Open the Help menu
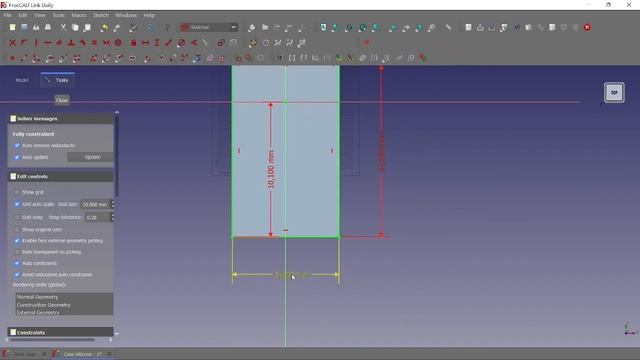Screen dimensions: 640x360 tap(149, 15)
